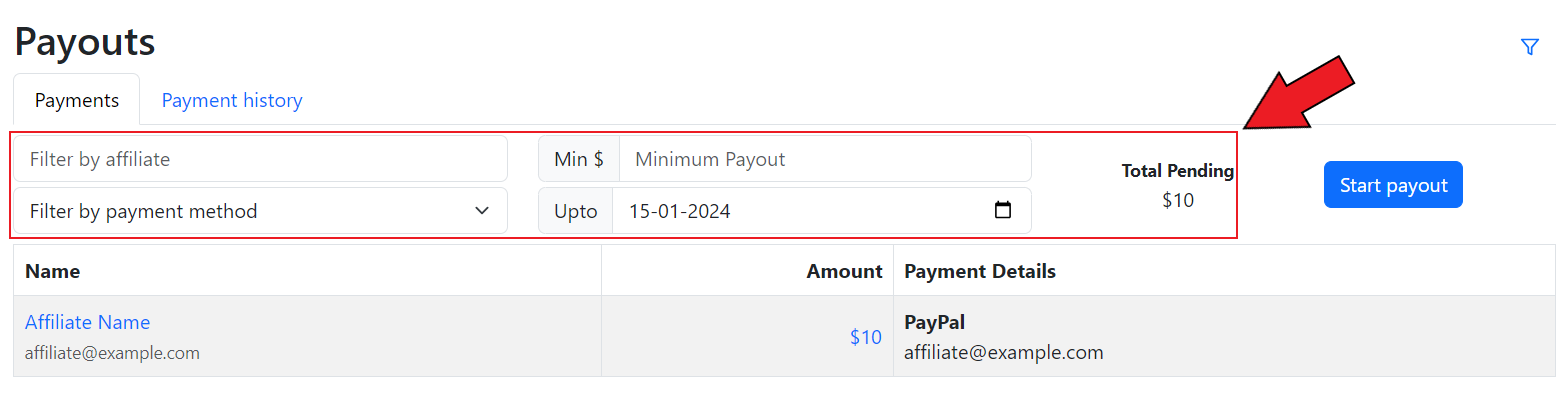This screenshot has width=1566, height=414.
Task: Click the Min $ prefix label
Action: [579, 159]
